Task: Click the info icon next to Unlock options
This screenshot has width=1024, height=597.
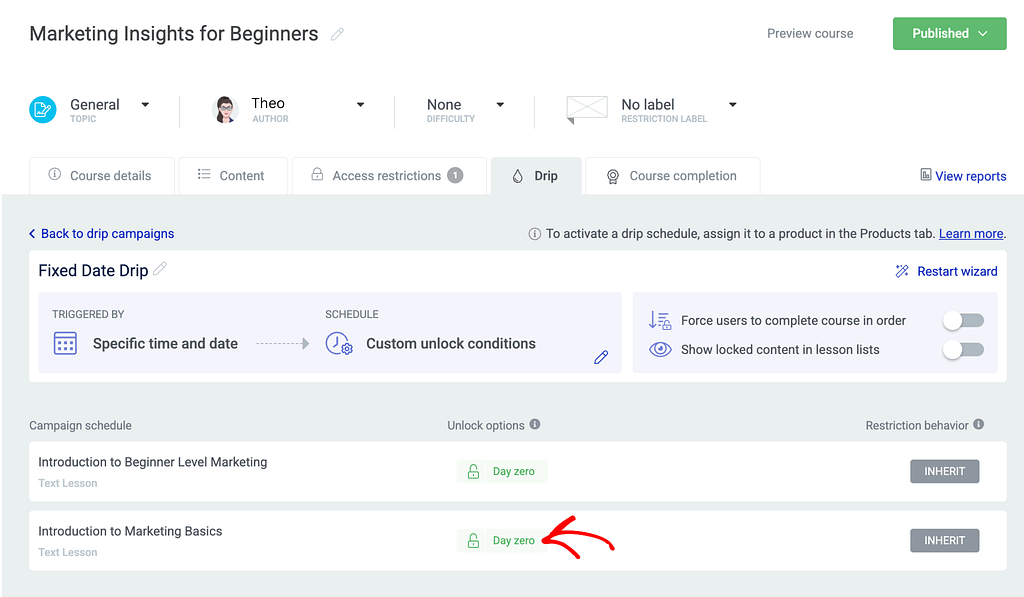Action: (535, 424)
